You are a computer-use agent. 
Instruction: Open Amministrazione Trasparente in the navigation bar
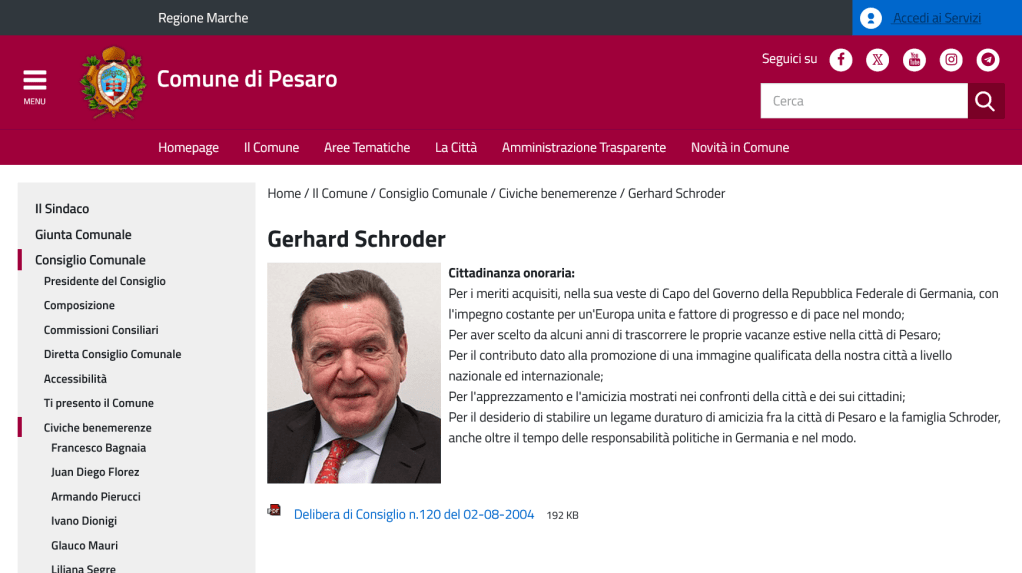click(x=584, y=147)
